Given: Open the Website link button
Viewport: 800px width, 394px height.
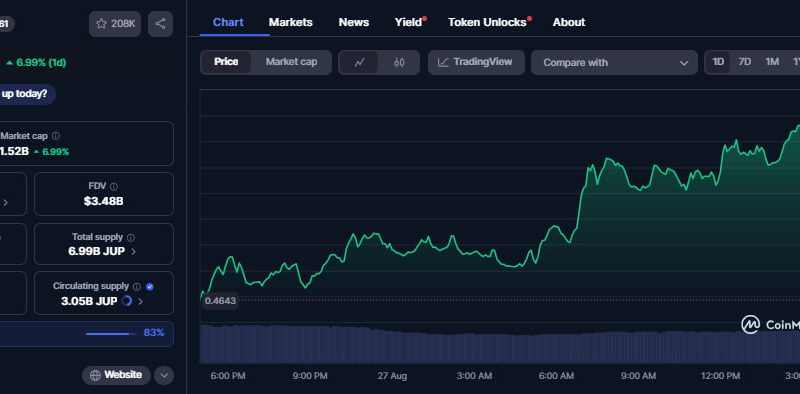Looking at the screenshot, I should pos(116,376).
